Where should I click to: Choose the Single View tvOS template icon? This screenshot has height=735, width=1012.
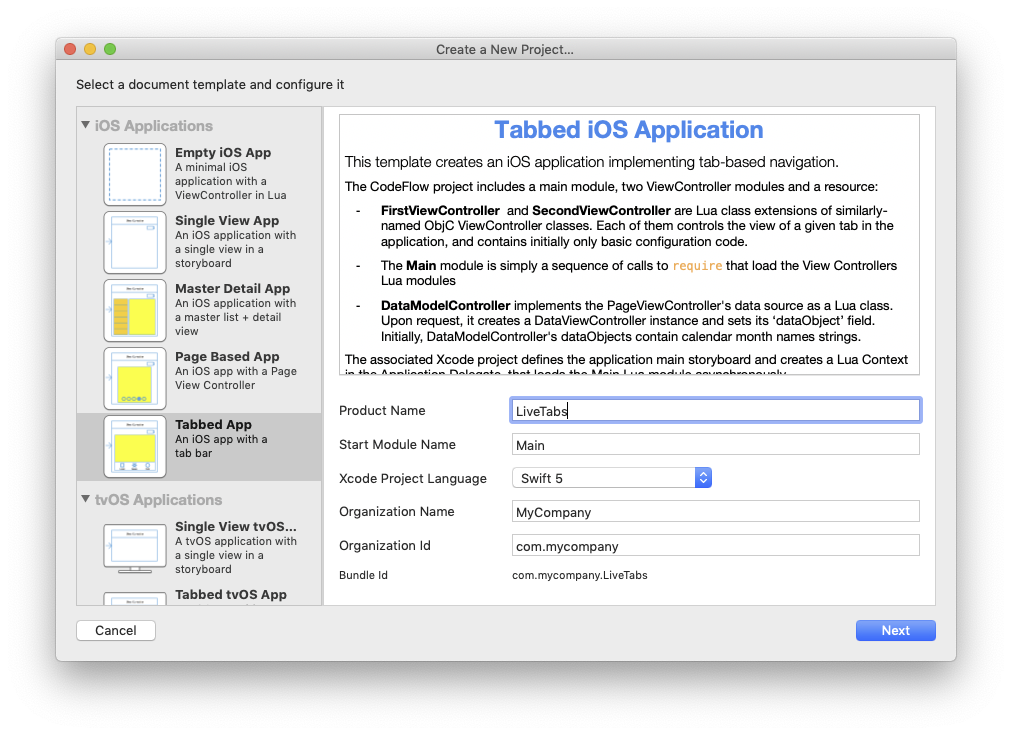click(135, 549)
